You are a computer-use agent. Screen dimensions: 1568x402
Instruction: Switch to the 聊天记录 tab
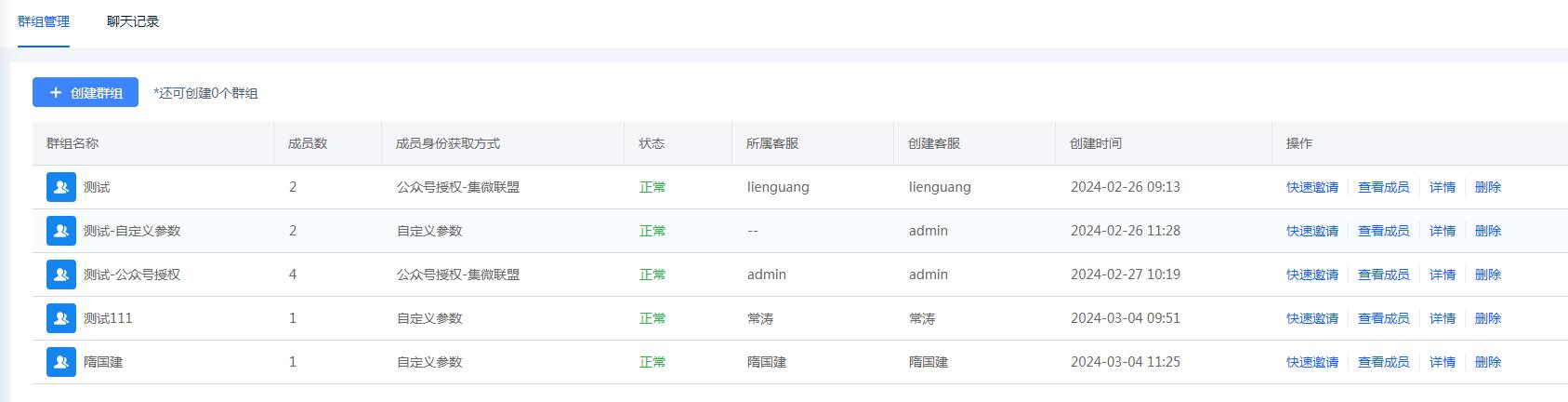pyautogui.click(x=133, y=21)
